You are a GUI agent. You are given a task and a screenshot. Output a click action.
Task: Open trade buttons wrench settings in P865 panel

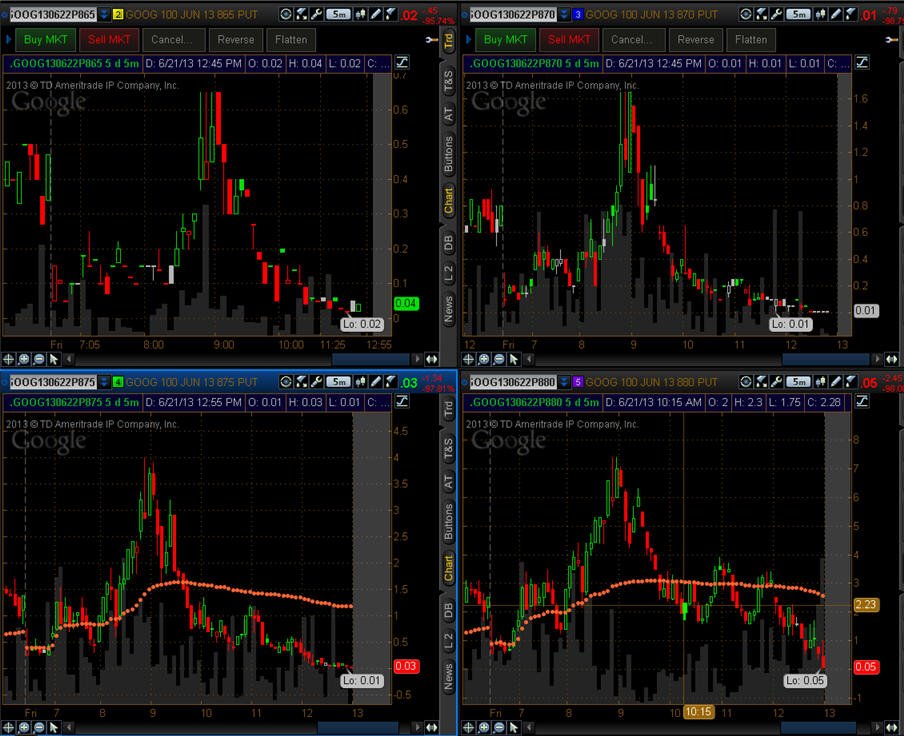click(431, 39)
